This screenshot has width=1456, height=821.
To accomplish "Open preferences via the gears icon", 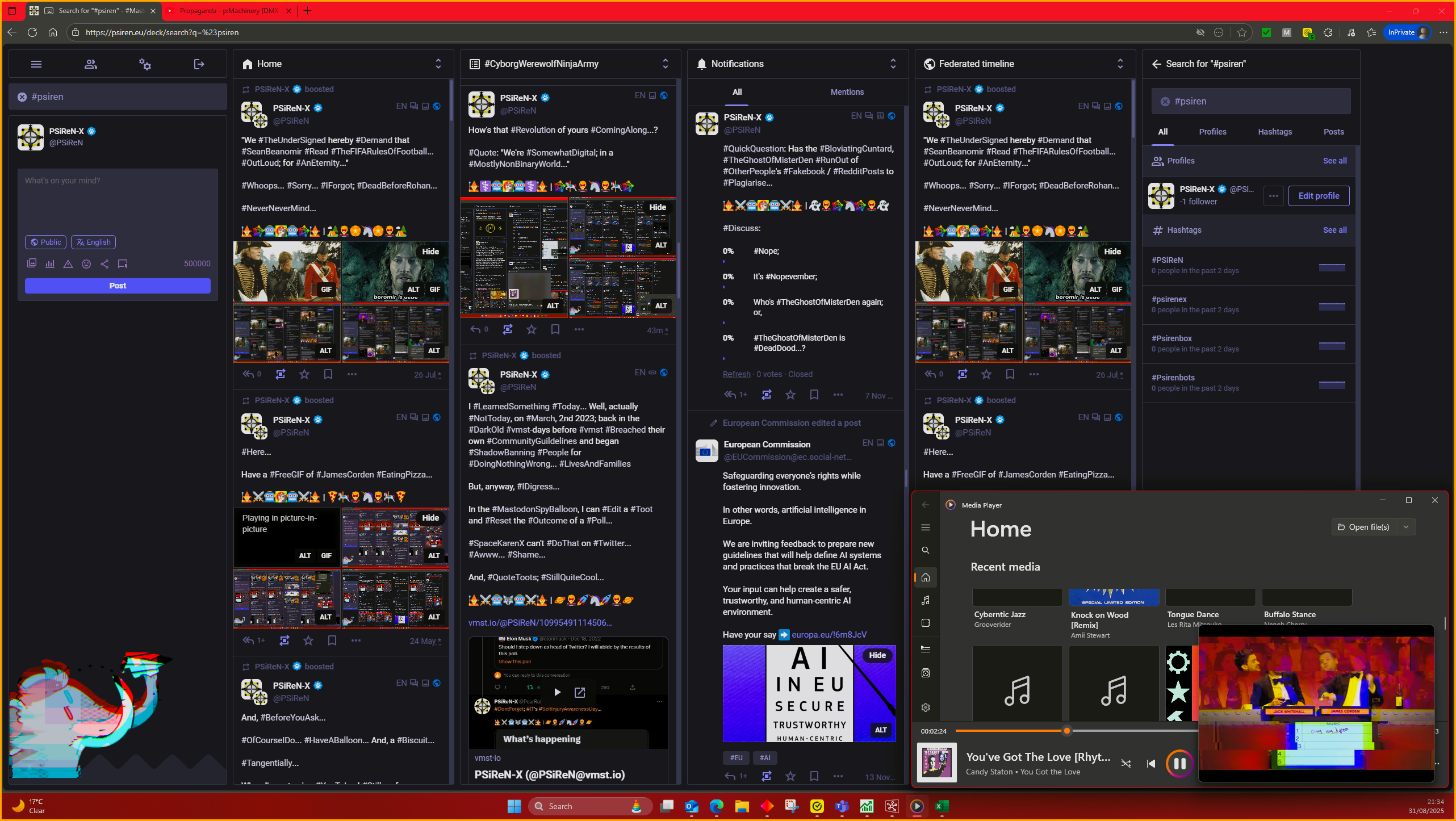I will 145,64.
